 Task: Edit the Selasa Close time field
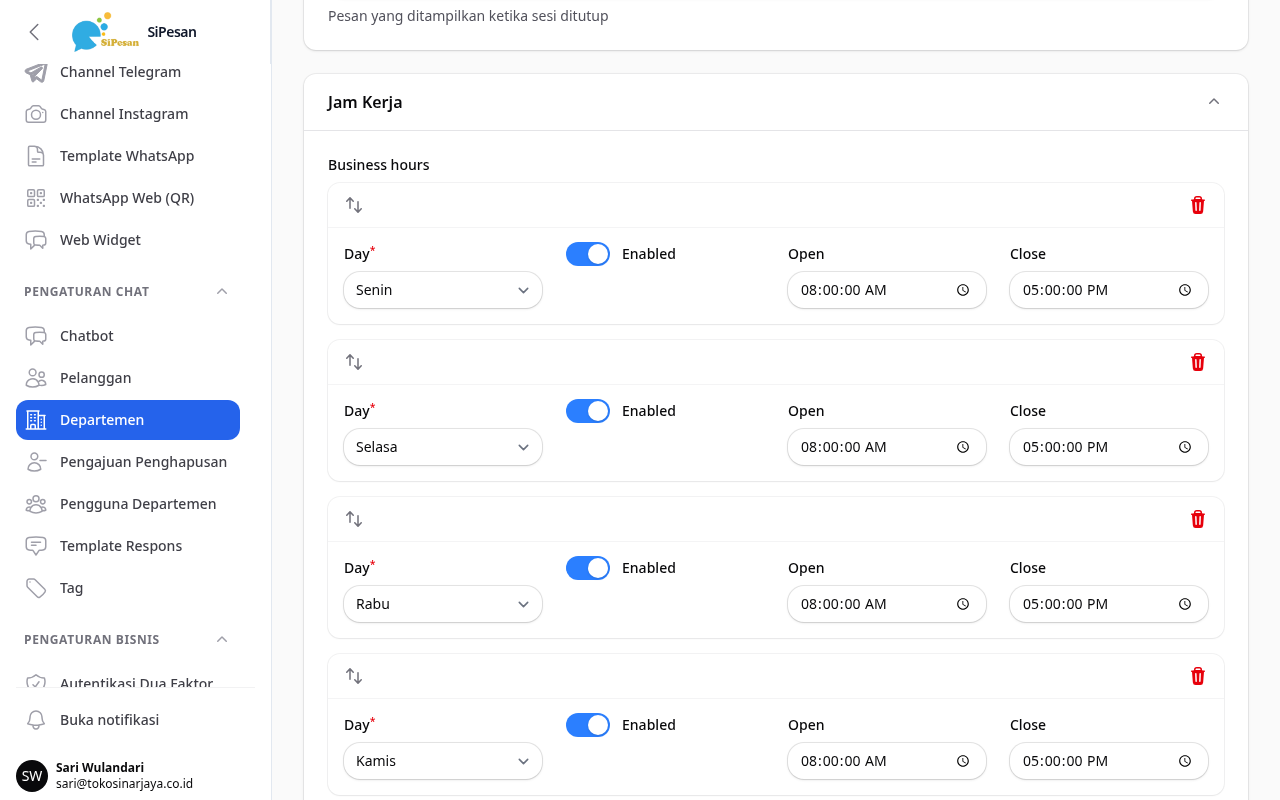coord(1109,447)
